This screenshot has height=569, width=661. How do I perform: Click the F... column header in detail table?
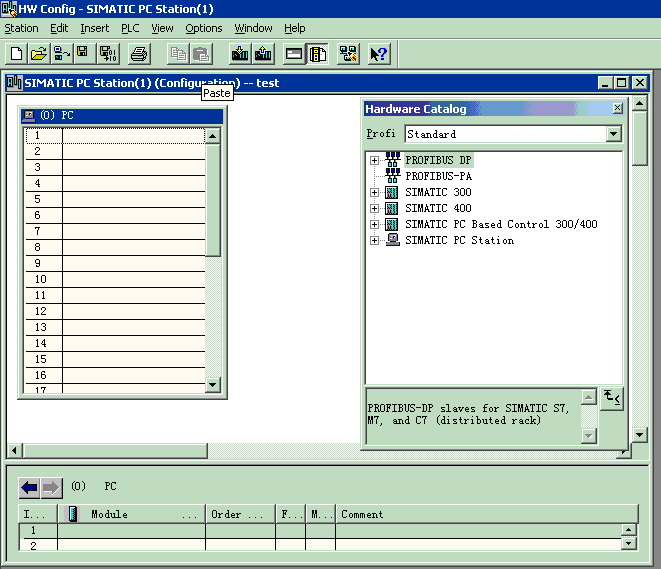pos(290,514)
